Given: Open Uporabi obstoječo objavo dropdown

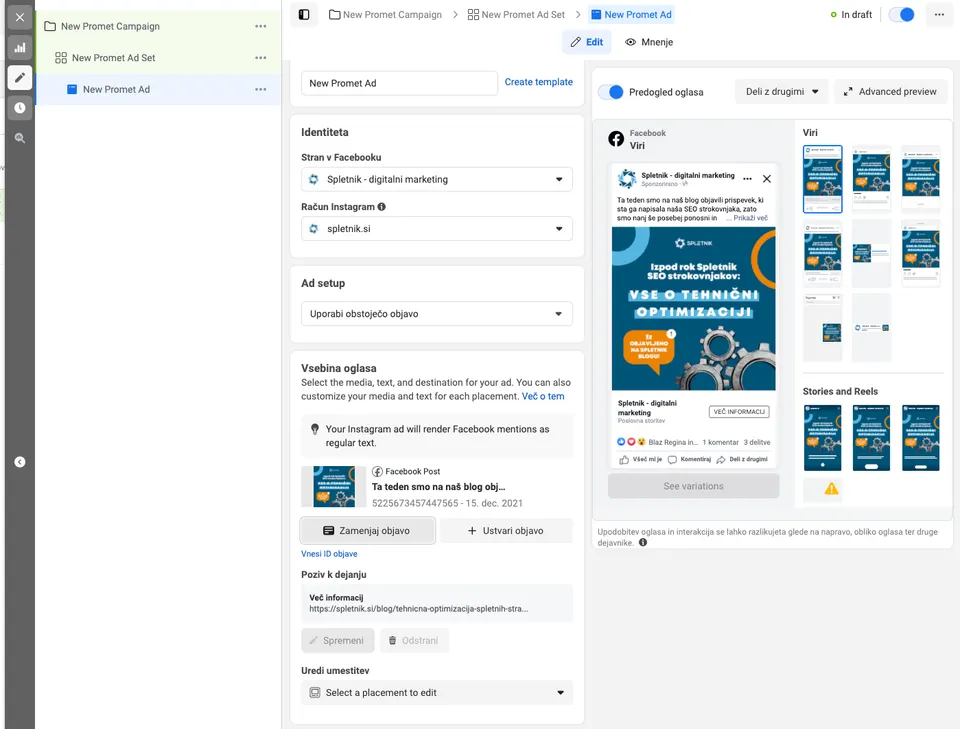Looking at the screenshot, I should tap(437, 314).
